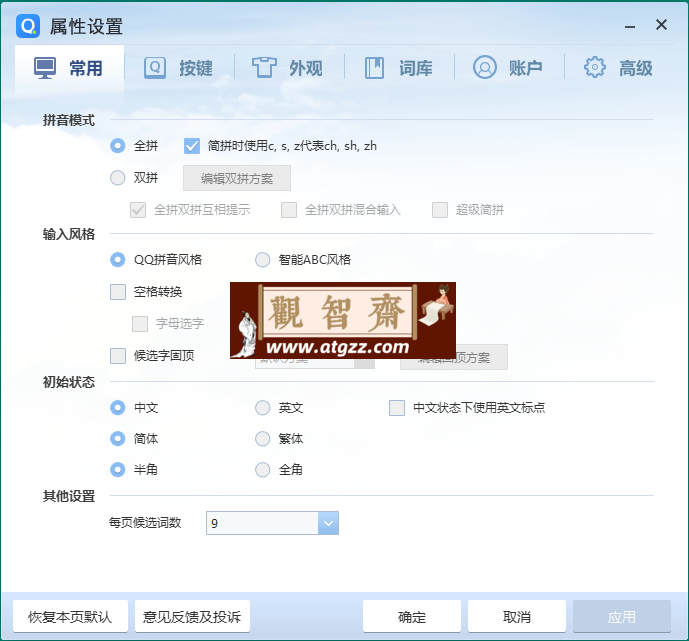The height and width of the screenshot is (641, 689).
Task: Switch to the 外观 tab
Action: coord(289,69)
